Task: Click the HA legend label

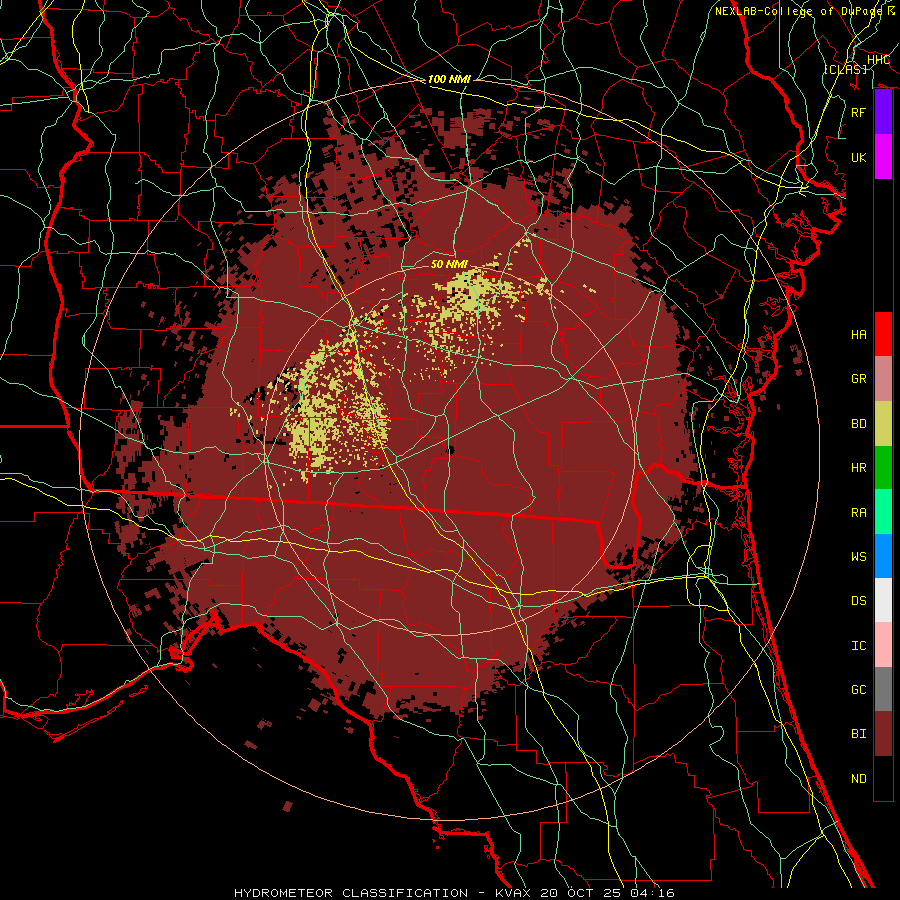Action: click(858, 335)
